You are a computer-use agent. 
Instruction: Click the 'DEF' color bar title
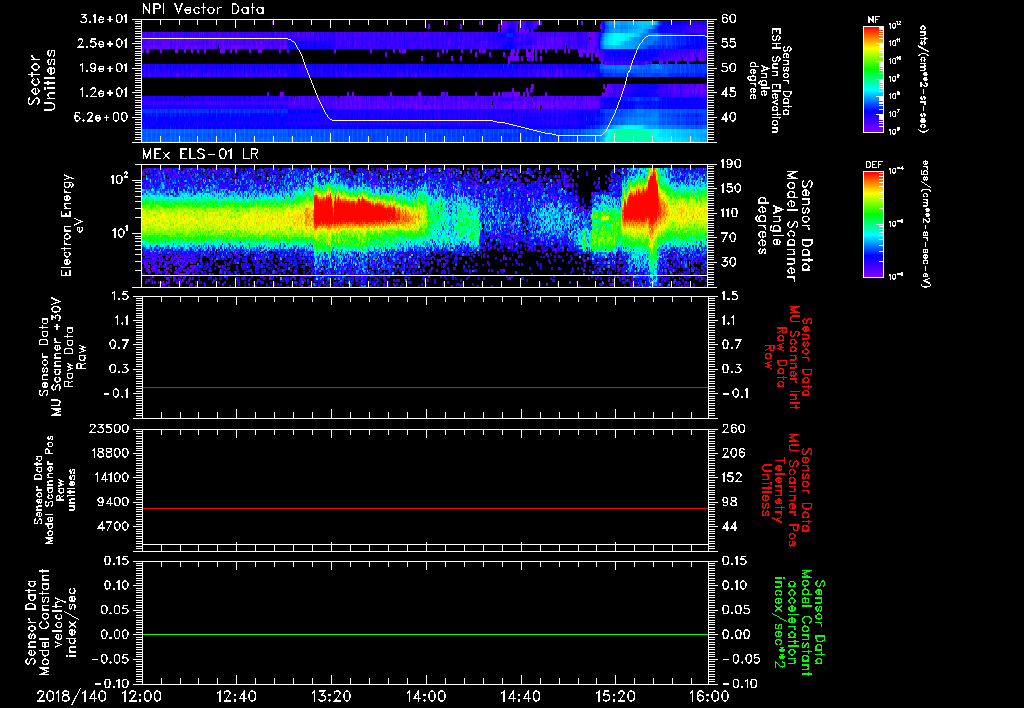(873, 165)
